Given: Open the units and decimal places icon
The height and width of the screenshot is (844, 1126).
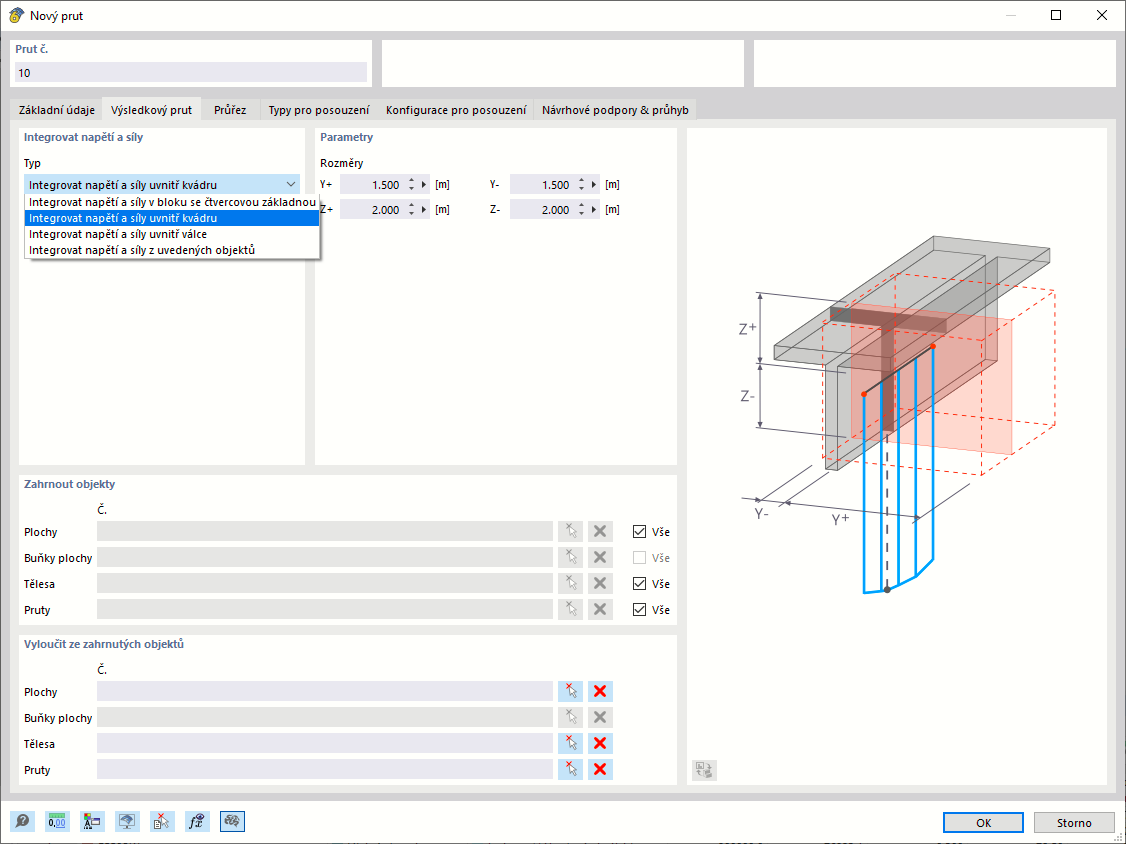Looking at the screenshot, I should pos(57,821).
